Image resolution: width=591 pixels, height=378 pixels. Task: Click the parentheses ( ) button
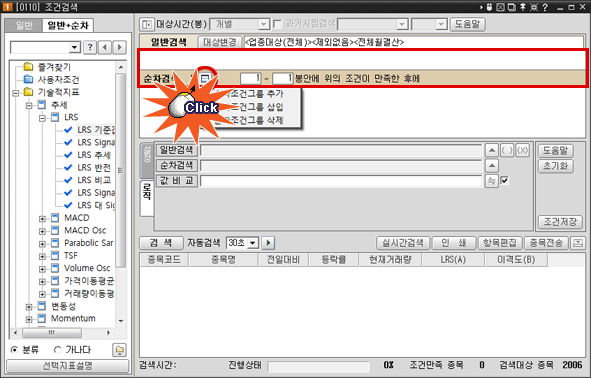[507, 150]
